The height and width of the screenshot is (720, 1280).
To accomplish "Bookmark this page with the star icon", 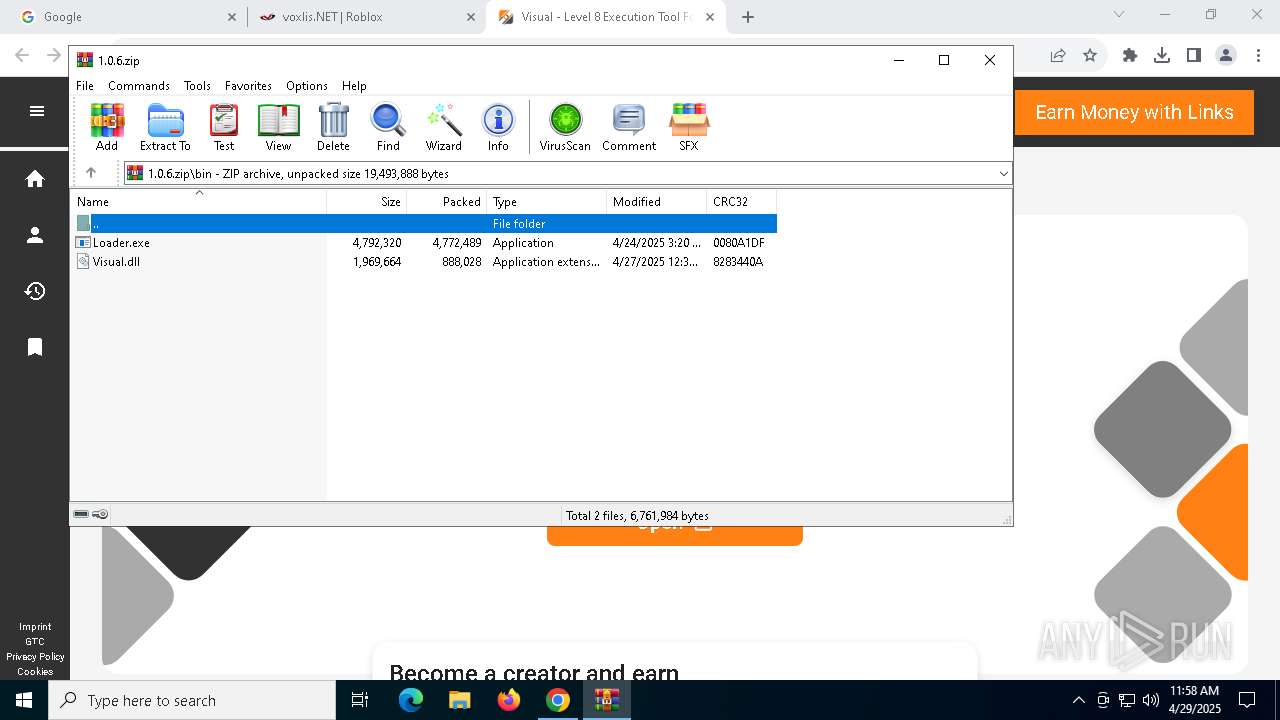I will point(1090,56).
